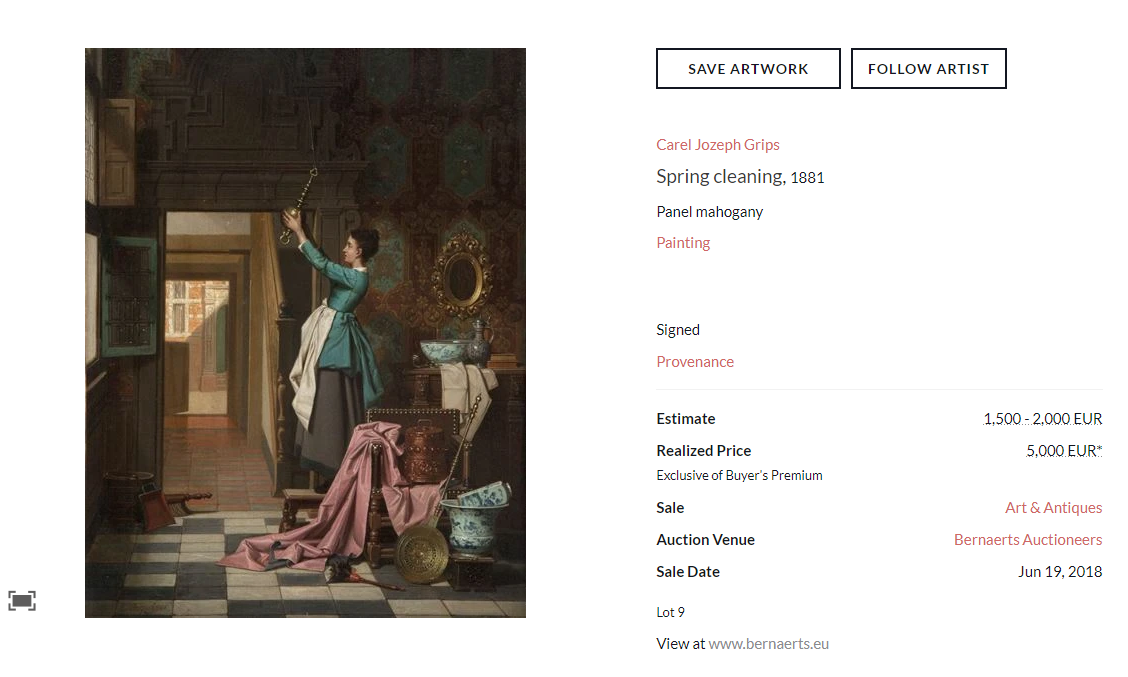The height and width of the screenshot is (677, 1128).
Task: Click the Estimate label
Action: [686, 419]
